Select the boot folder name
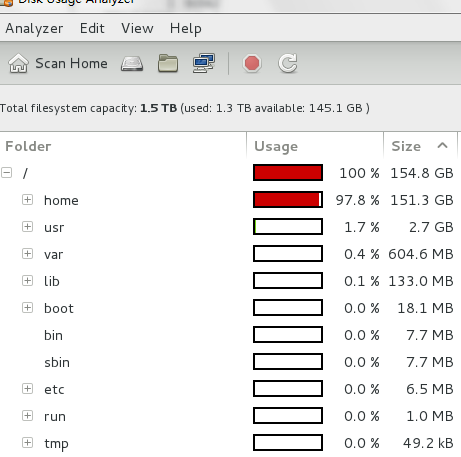The height and width of the screenshot is (457, 461). pyautogui.click(x=59, y=308)
